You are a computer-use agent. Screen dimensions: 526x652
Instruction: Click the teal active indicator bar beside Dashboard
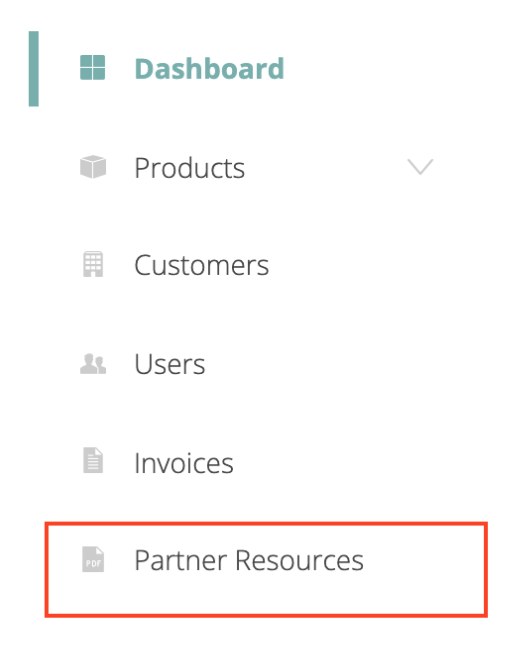34,69
